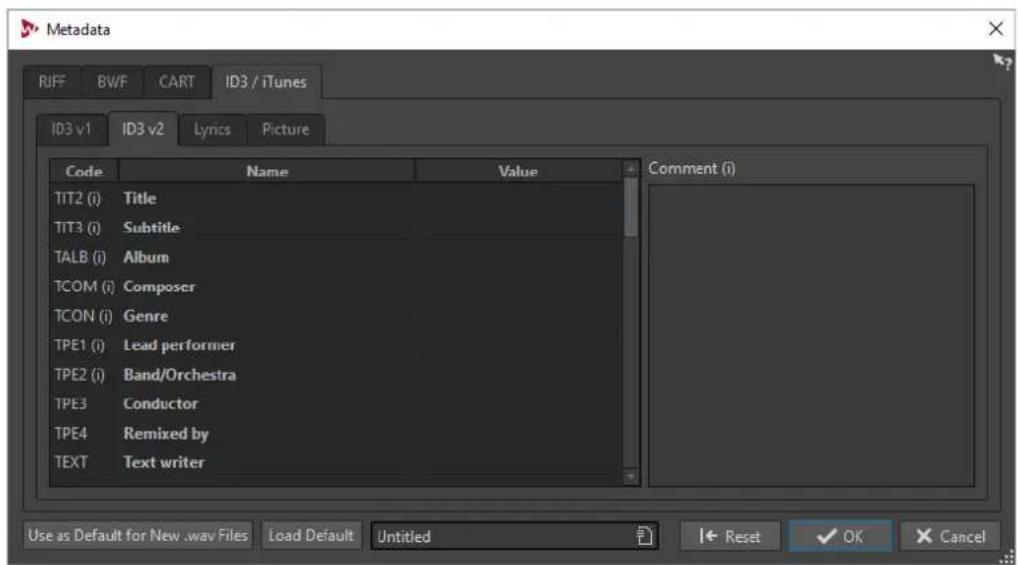Open the CART tab
This screenshot has width=1018, height=565.
[177, 82]
